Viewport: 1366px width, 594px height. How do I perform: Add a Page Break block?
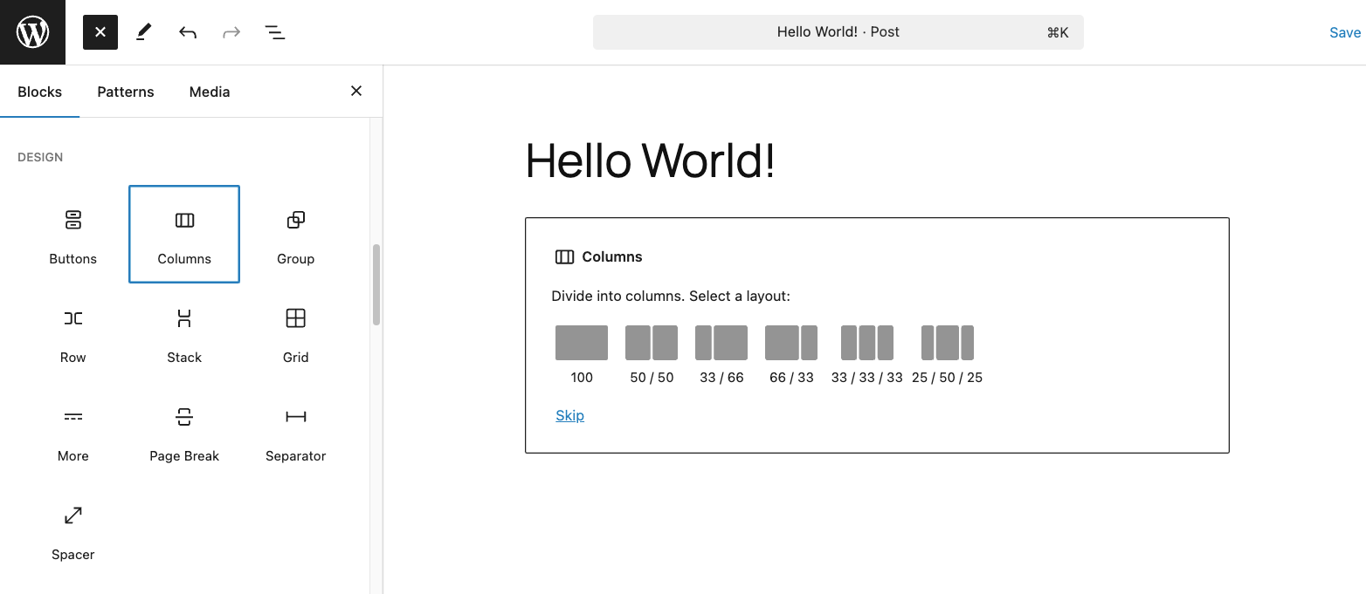183,431
